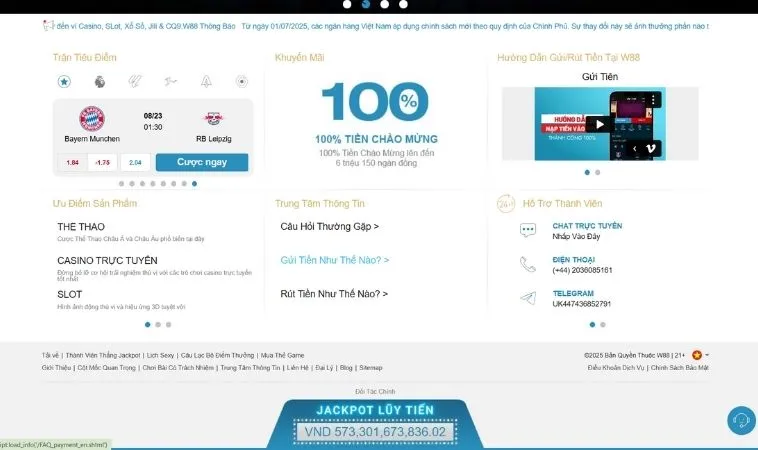Open the floating headset support button

point(741,420)
